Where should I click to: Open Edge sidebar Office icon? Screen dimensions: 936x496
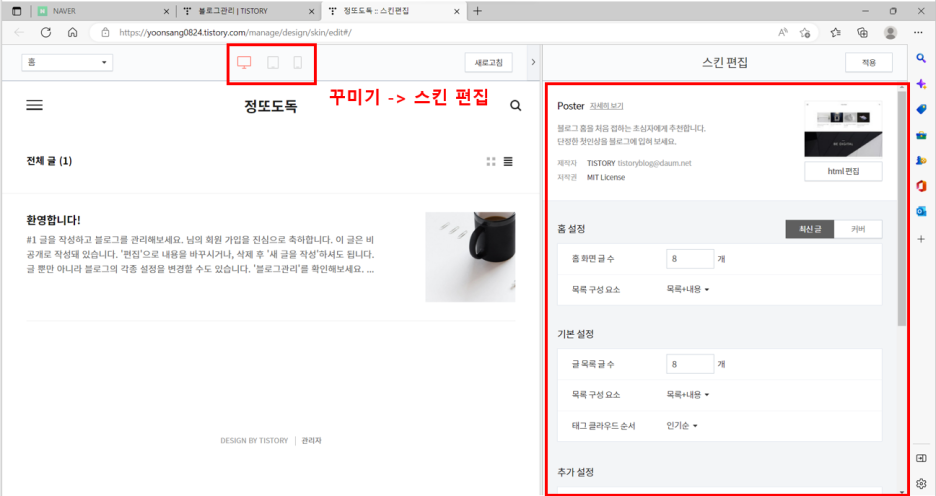click(x=921, y=187)
